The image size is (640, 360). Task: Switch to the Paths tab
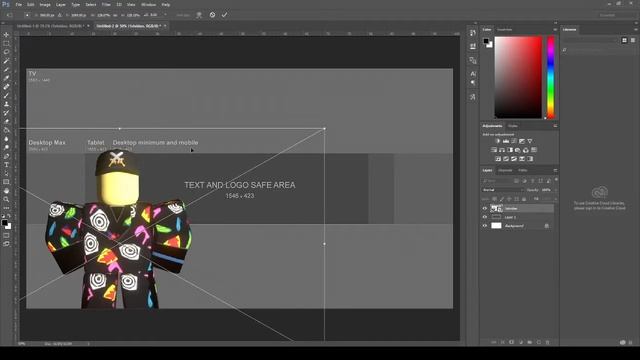click(523, 170)
